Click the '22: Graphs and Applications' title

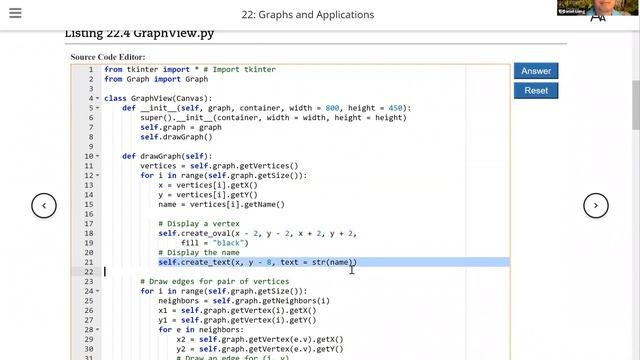[x=308, y=15]
